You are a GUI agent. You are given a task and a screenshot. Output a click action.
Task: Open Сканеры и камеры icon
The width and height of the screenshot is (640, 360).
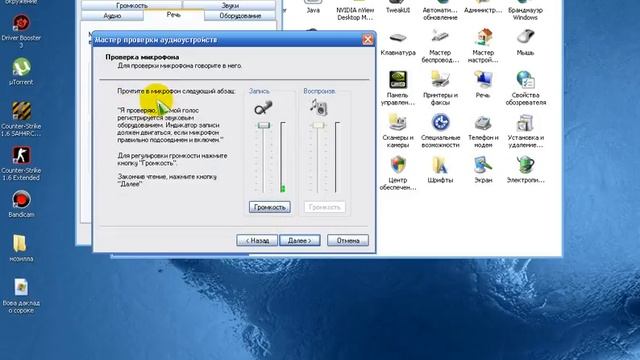(398, 122)
